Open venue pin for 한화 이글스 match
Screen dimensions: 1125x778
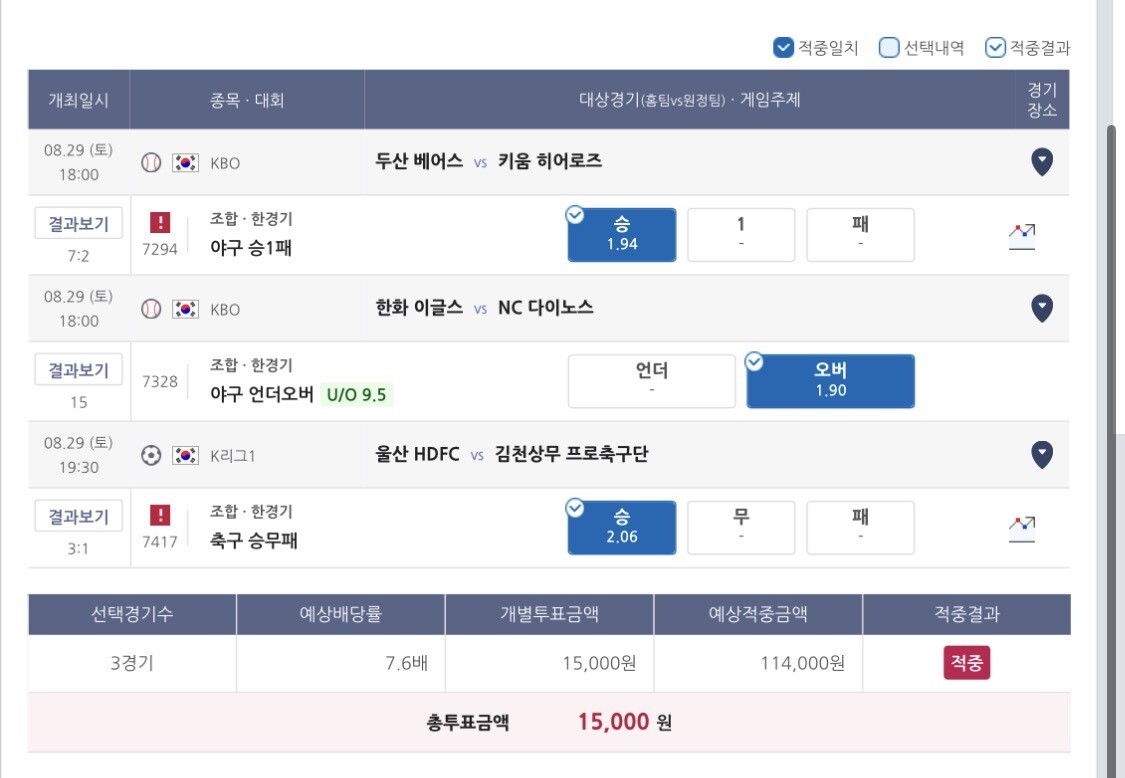[1042, 309]
